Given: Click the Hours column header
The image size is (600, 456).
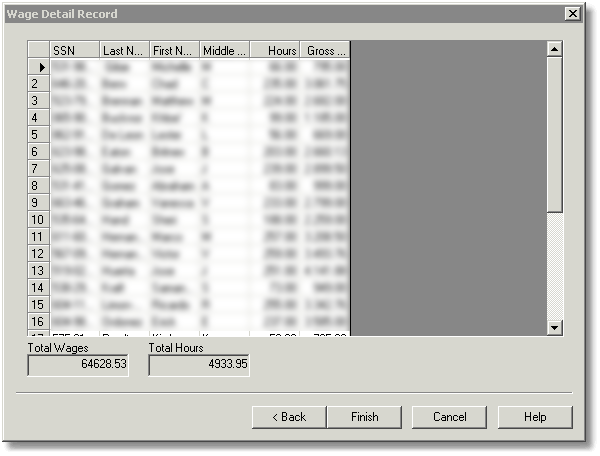Looking at the screenshot, I should click(x=275, y=50).
